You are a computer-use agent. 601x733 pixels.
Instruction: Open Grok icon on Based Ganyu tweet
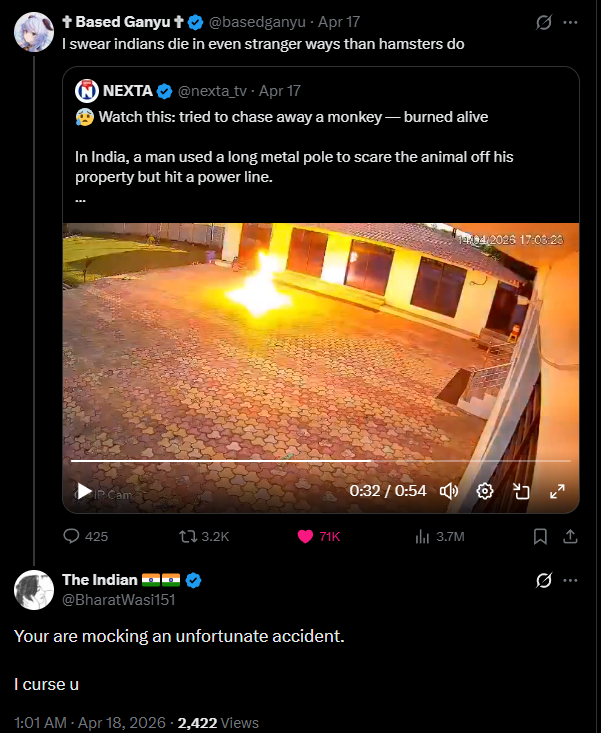(x=546, y=21)
